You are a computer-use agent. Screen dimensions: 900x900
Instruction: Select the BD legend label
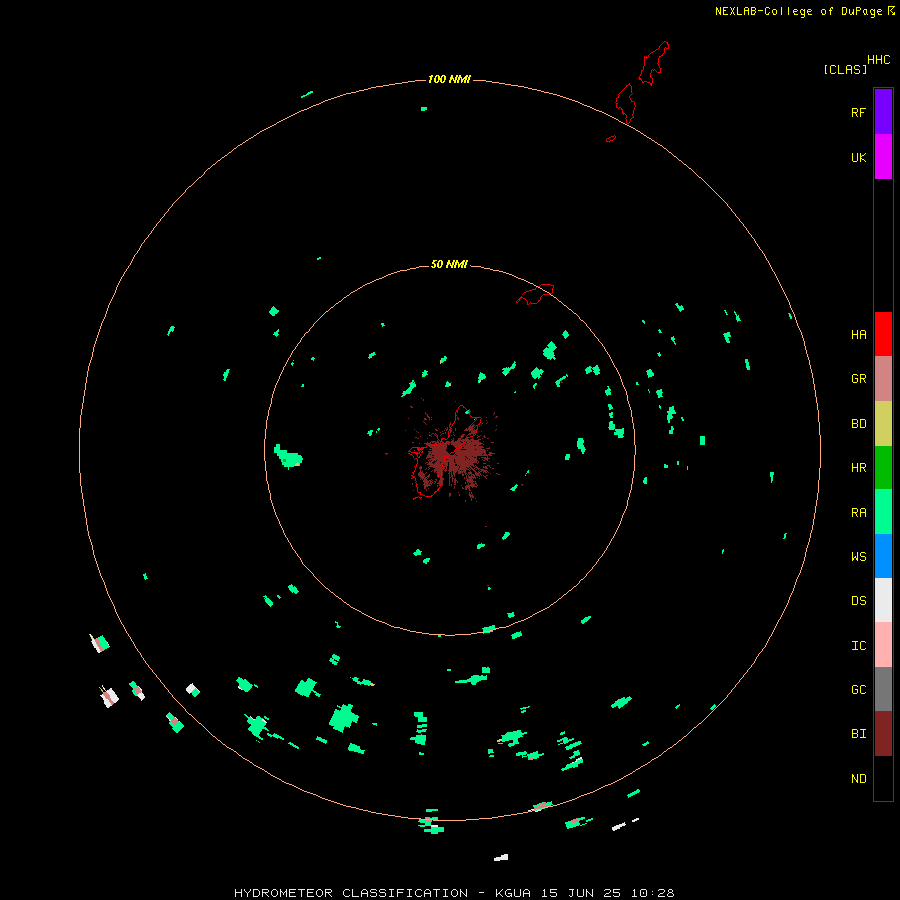[858, 424]
